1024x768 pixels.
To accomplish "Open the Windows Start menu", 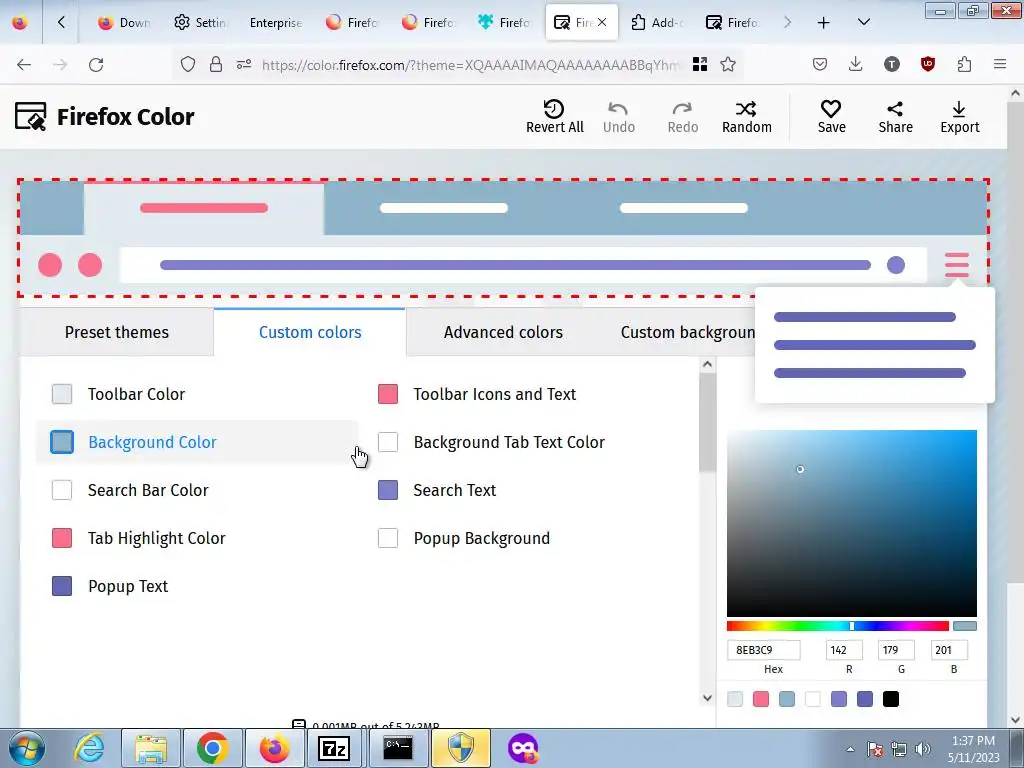I will tap(26, 748).
